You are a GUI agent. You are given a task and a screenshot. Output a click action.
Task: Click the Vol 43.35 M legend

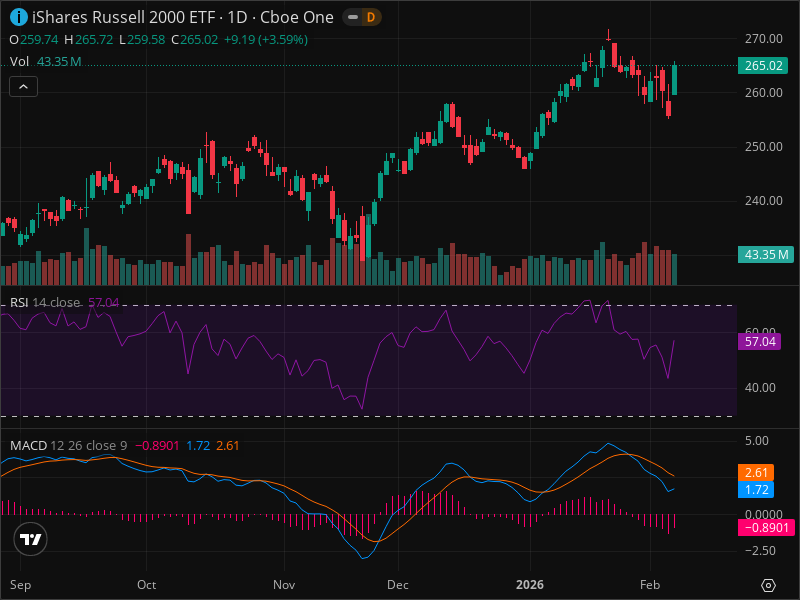pos(45,62)
